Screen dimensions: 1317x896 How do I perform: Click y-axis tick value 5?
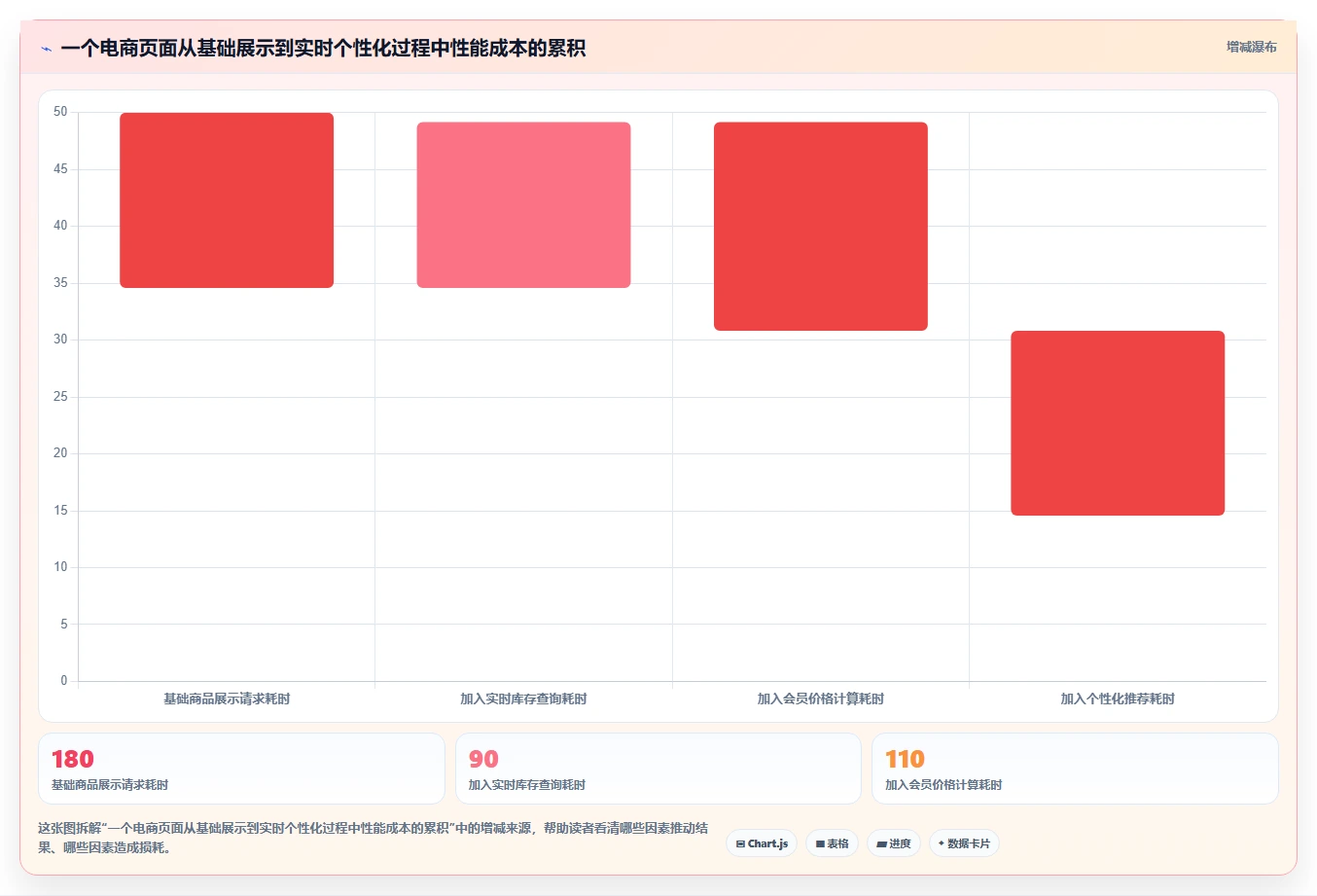64,625
